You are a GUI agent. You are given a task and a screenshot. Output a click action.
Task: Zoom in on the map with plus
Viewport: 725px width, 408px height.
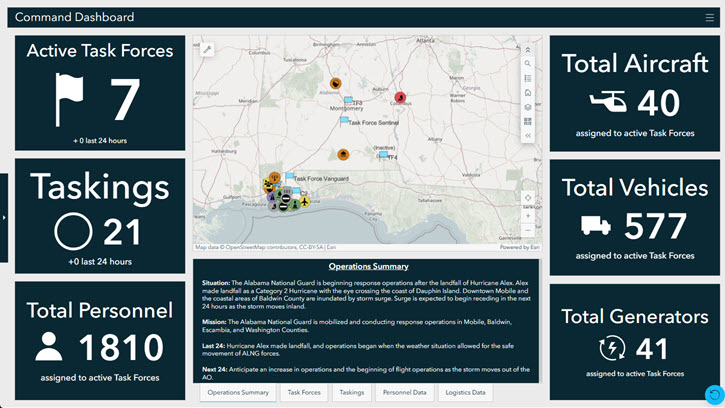528,216
